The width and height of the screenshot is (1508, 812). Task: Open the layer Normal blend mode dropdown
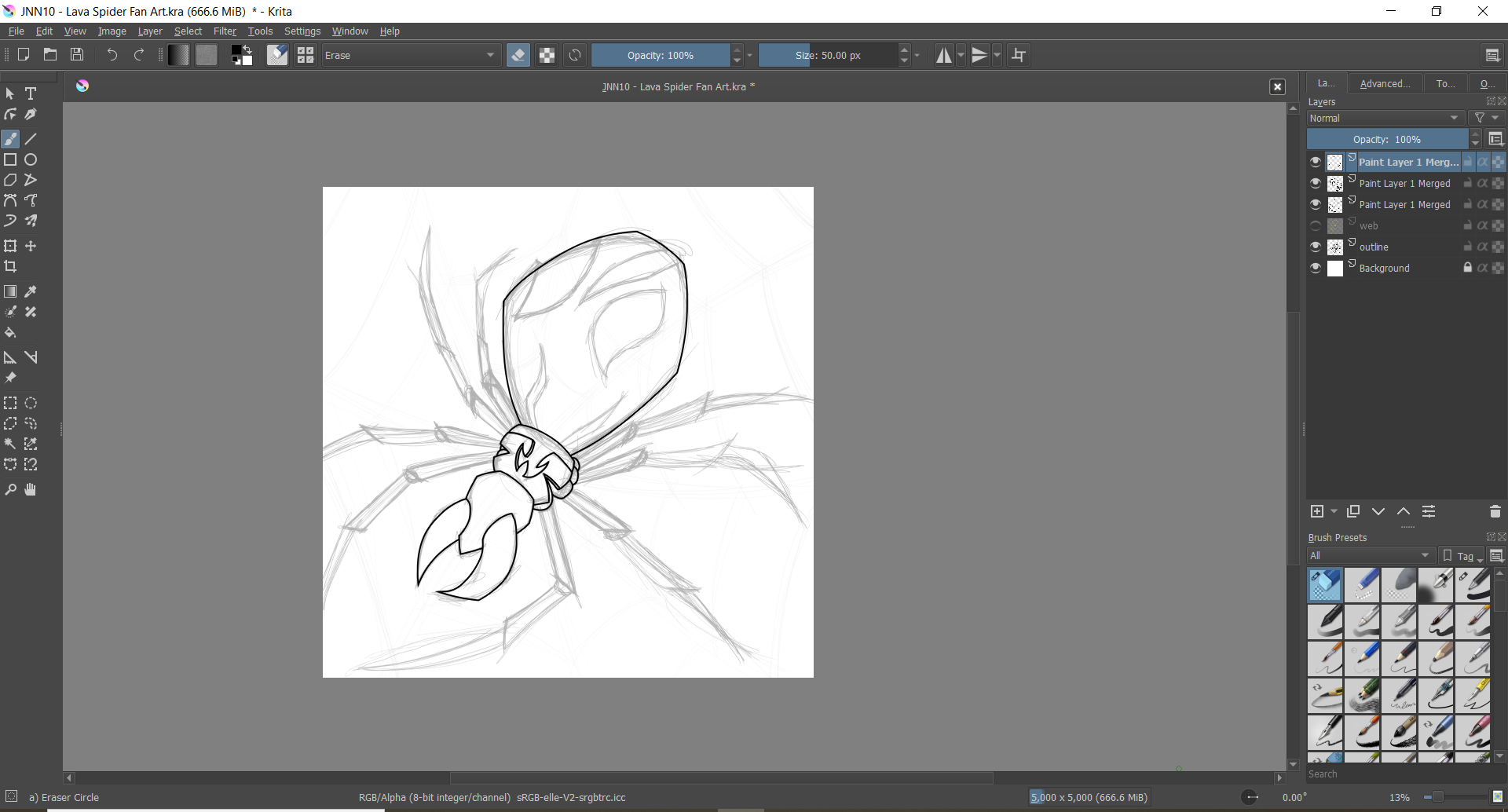tap(1386, 118)
